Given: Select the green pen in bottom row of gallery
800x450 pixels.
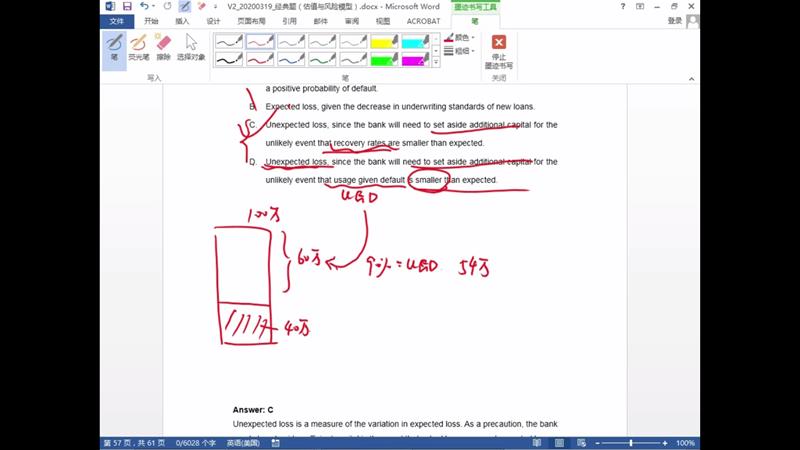Looking at the screenshot, I should 322,59.
